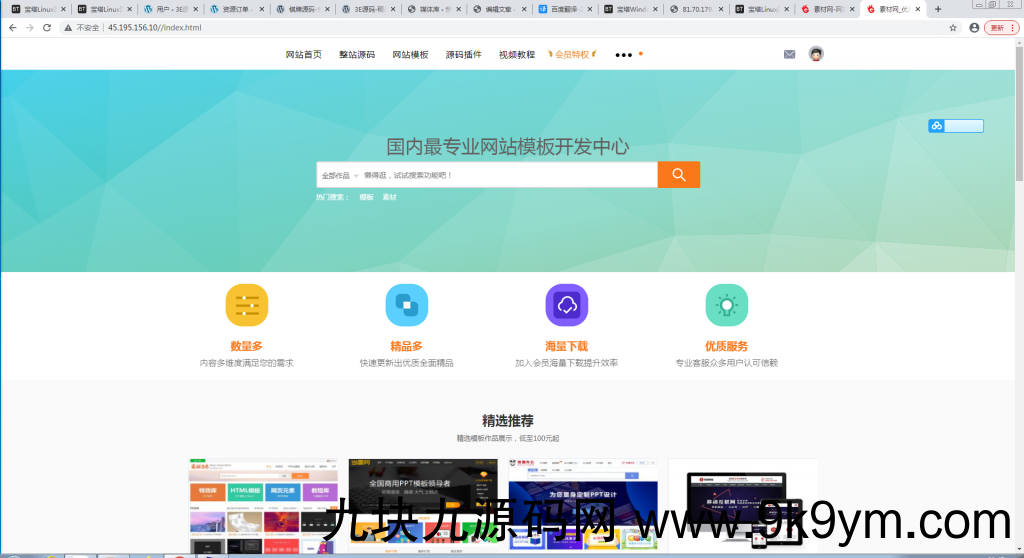1024x558 pixels.
Task: Bookmark this page with the star icon
Action: 953,27
